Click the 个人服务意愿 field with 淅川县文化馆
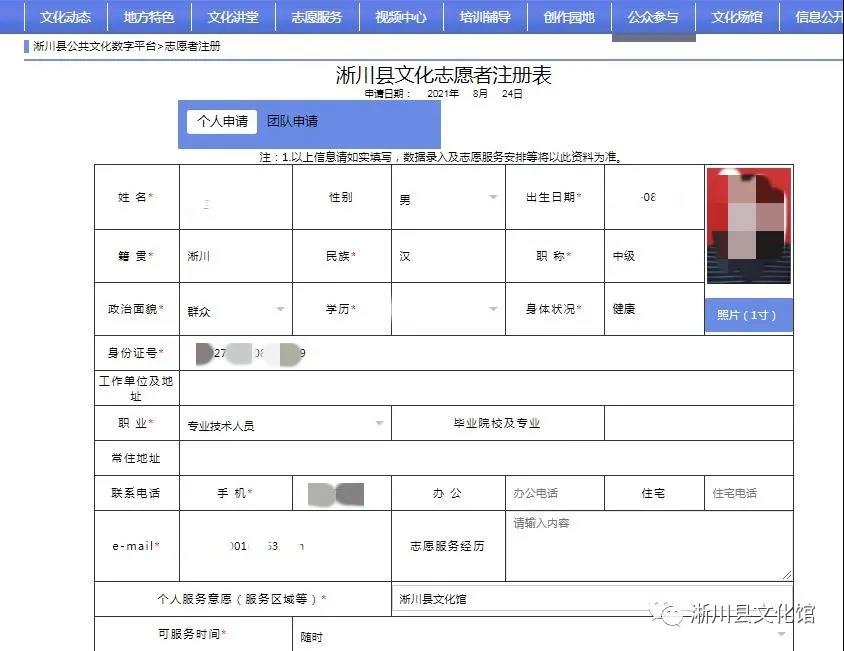Screen dimensions: 844x651 592,599
